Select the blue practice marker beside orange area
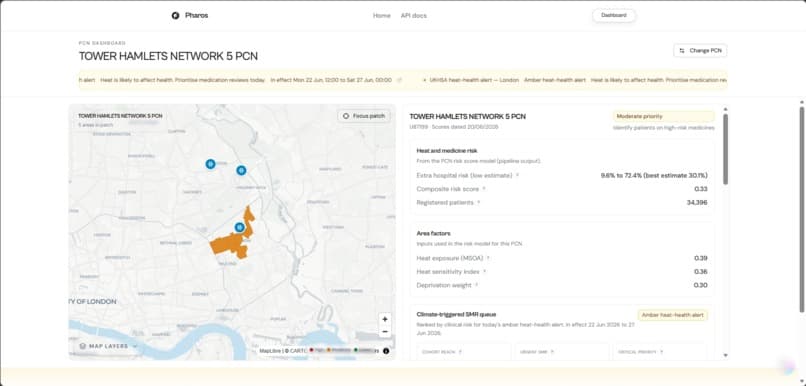The width and height of the screenshot is (806, 386). pos(239,227)
